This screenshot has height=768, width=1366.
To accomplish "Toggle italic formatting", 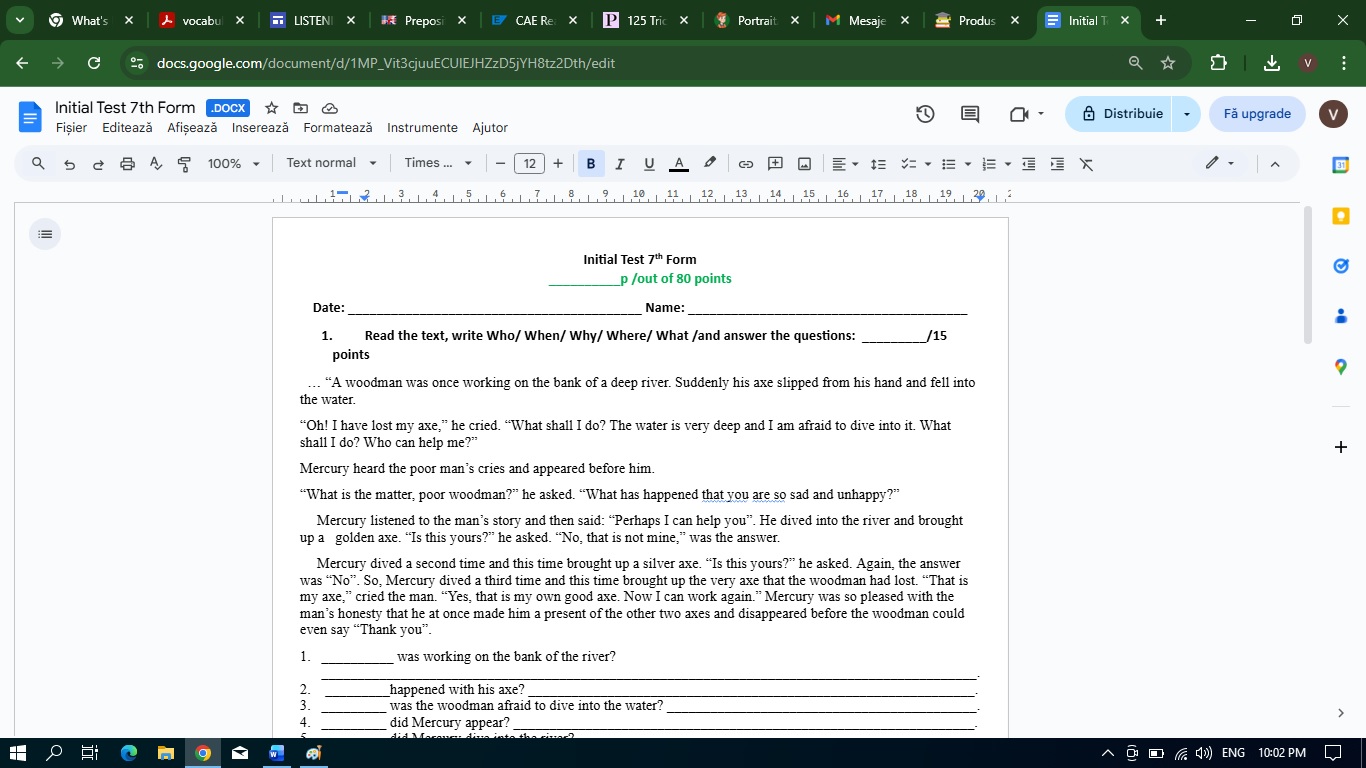I will 620,164.
